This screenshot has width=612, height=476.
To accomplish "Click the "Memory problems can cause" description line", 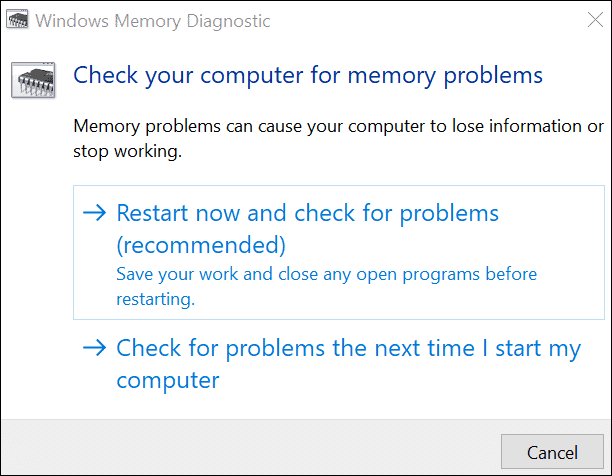I will pyautogui.click(x=339, y=127).
